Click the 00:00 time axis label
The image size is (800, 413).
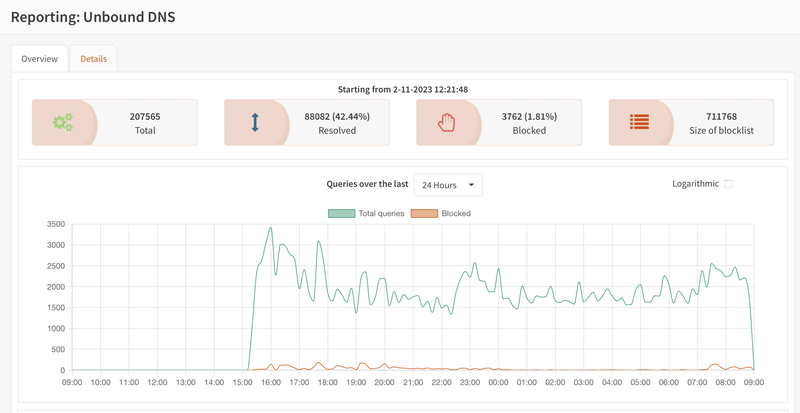point(498,381)
